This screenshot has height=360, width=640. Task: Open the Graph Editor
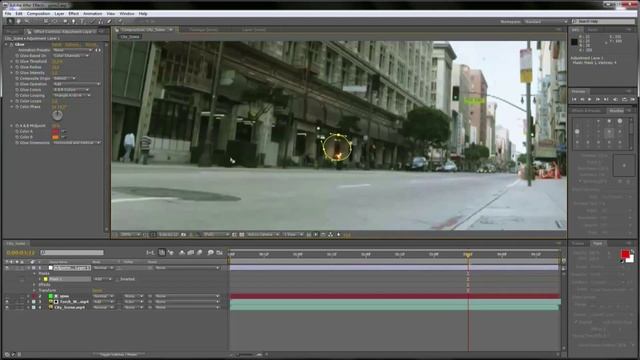pyautogui.click(x=220, y=253)
